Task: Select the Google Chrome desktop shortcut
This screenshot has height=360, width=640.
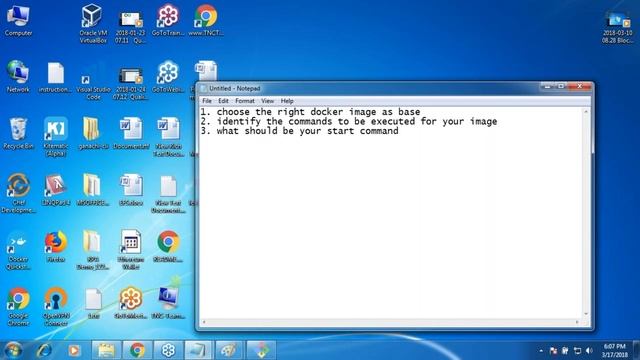Action: tap(18, 307)
